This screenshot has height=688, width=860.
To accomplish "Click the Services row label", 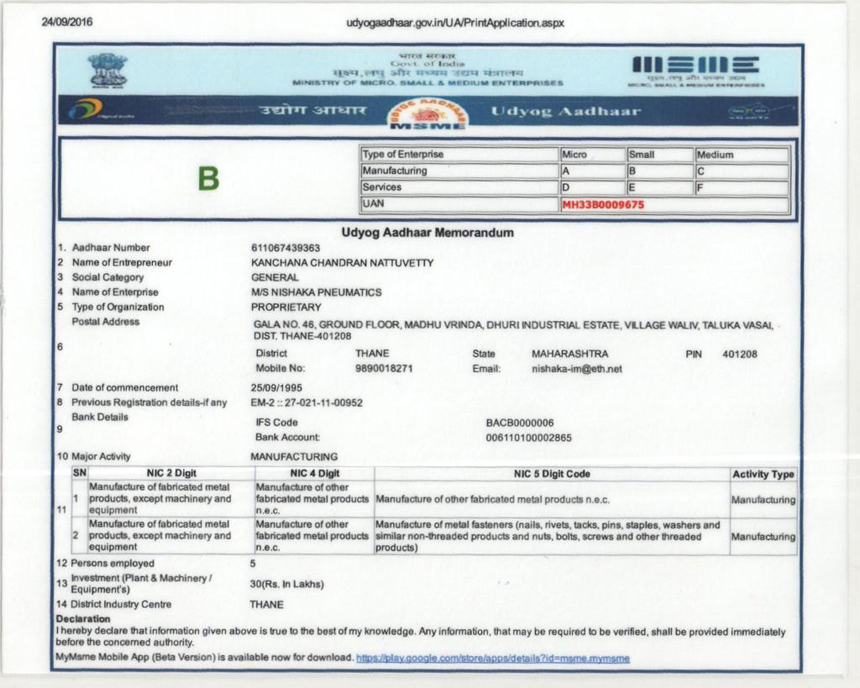I will click(382, 187).
